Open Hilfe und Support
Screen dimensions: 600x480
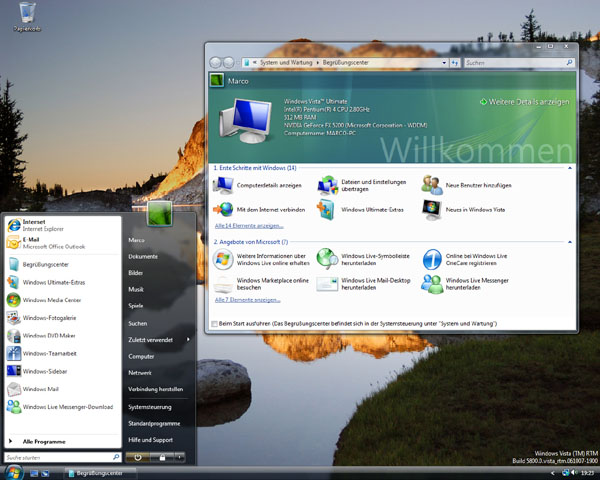150,440
